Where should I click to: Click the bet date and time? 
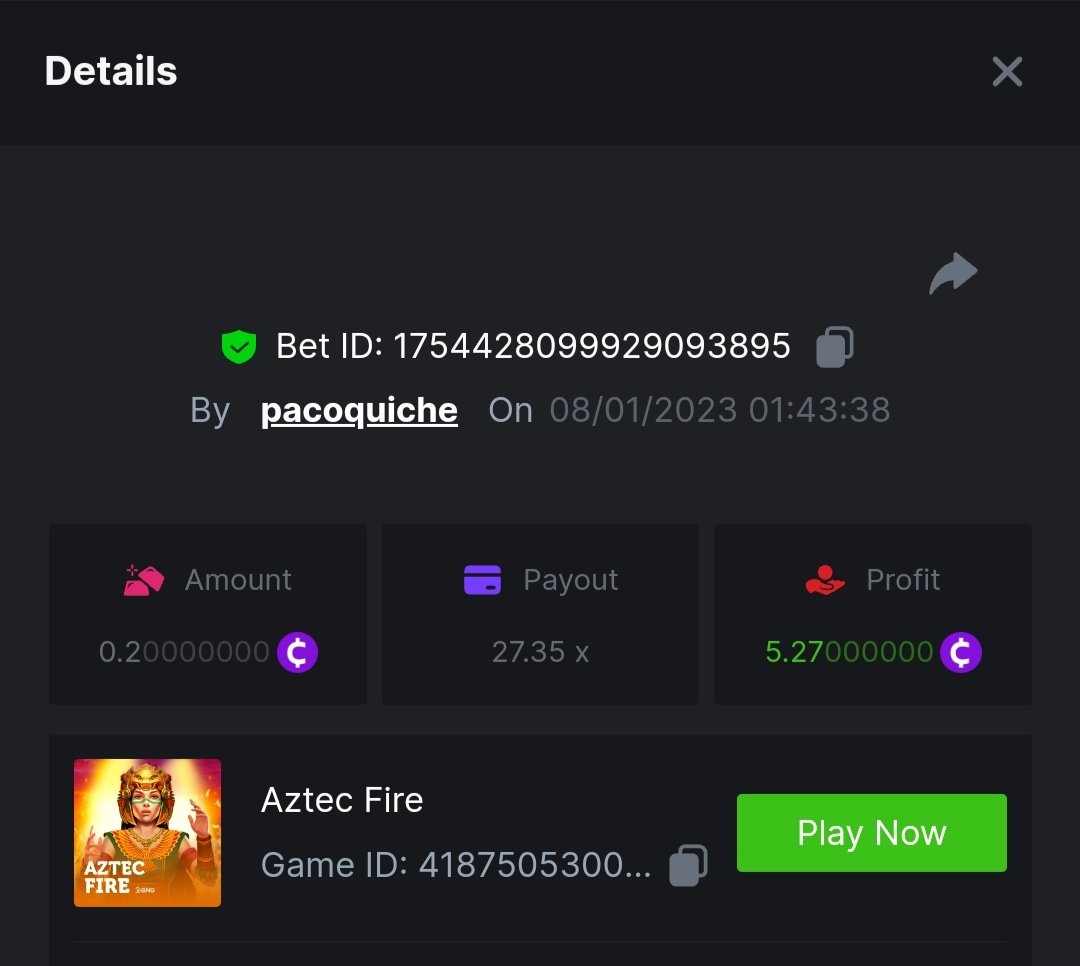point(720,410)
